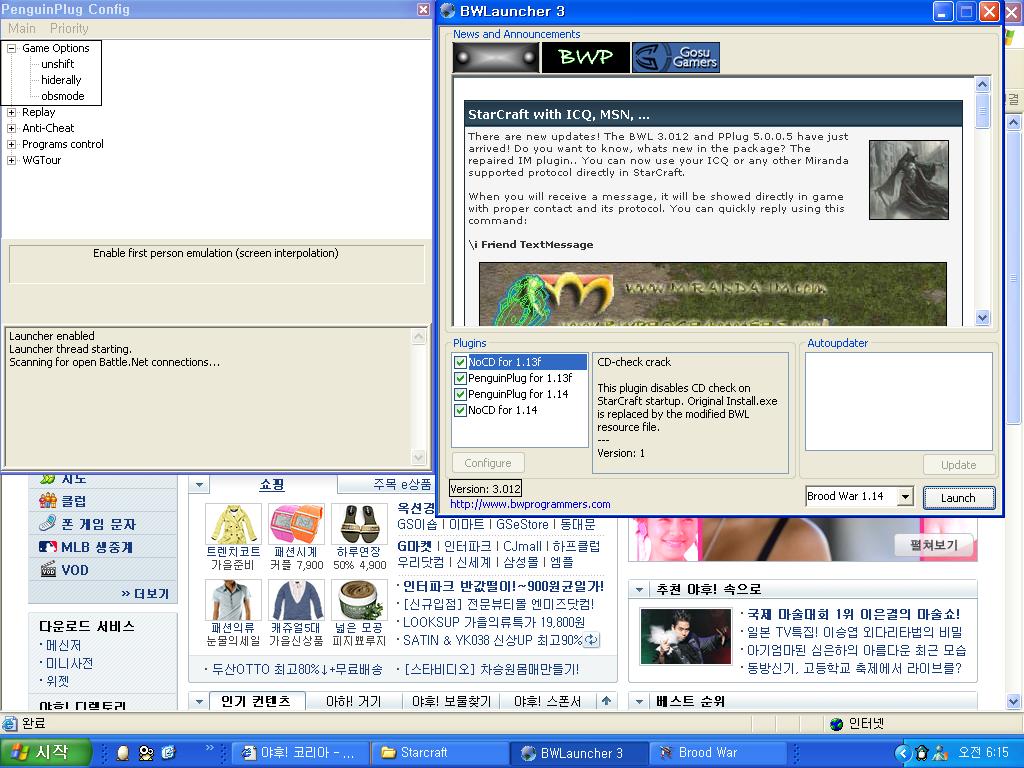Open the 넓은 모공 cosmetics thumbnail

point(359,600)
